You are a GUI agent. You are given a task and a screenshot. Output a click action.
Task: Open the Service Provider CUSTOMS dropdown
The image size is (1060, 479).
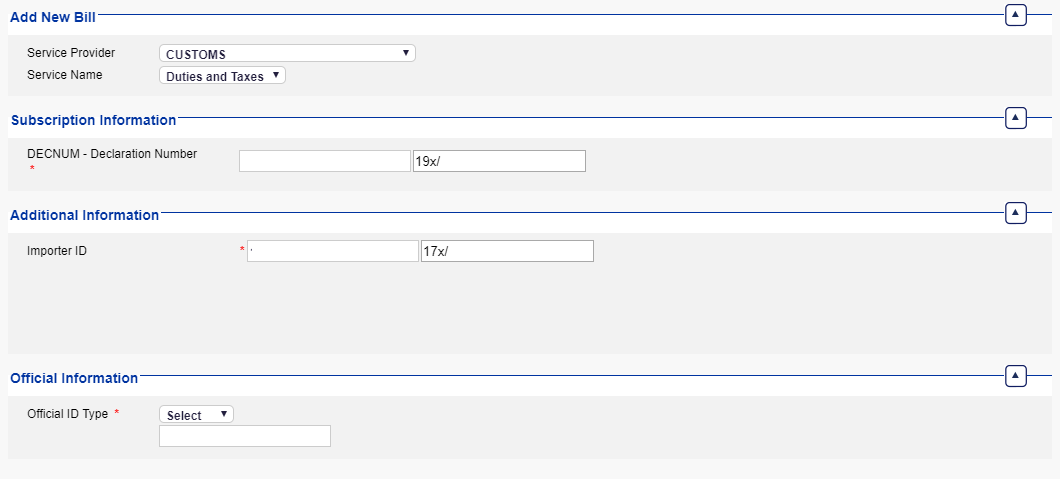(x=287, y=54)
